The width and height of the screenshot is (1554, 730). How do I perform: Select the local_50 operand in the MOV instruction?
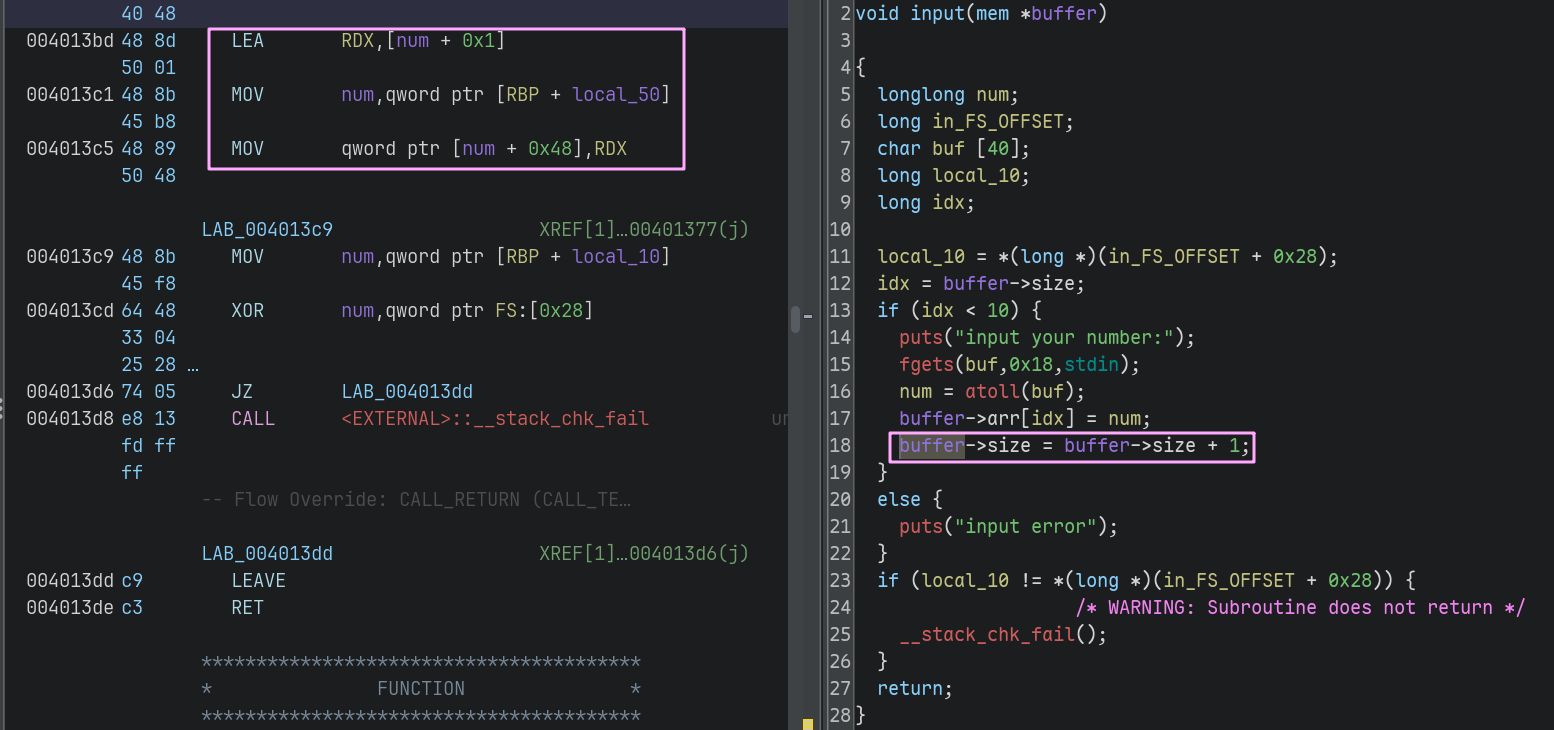coord(615,95)
